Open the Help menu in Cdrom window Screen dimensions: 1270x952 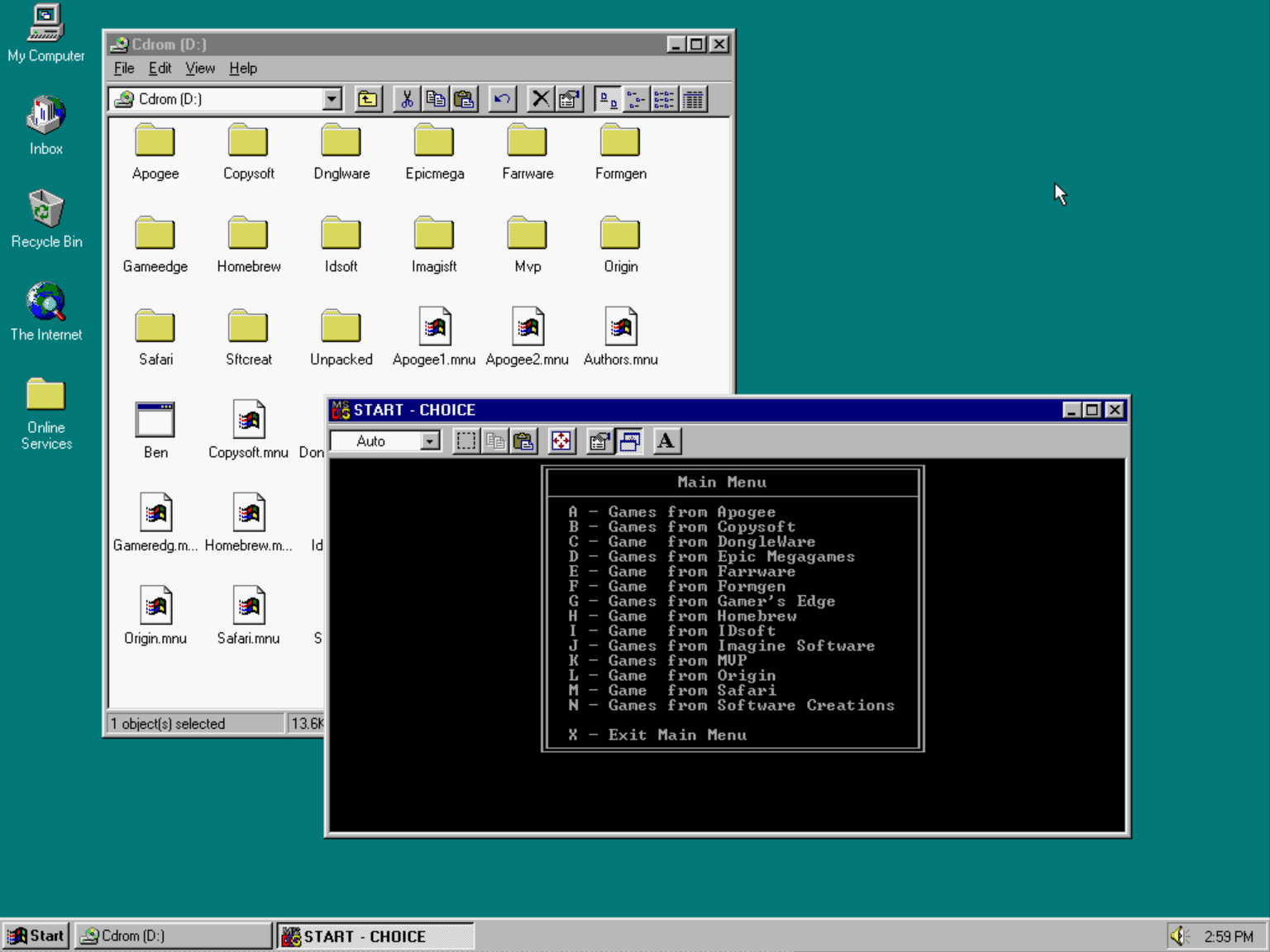(243, 69)
